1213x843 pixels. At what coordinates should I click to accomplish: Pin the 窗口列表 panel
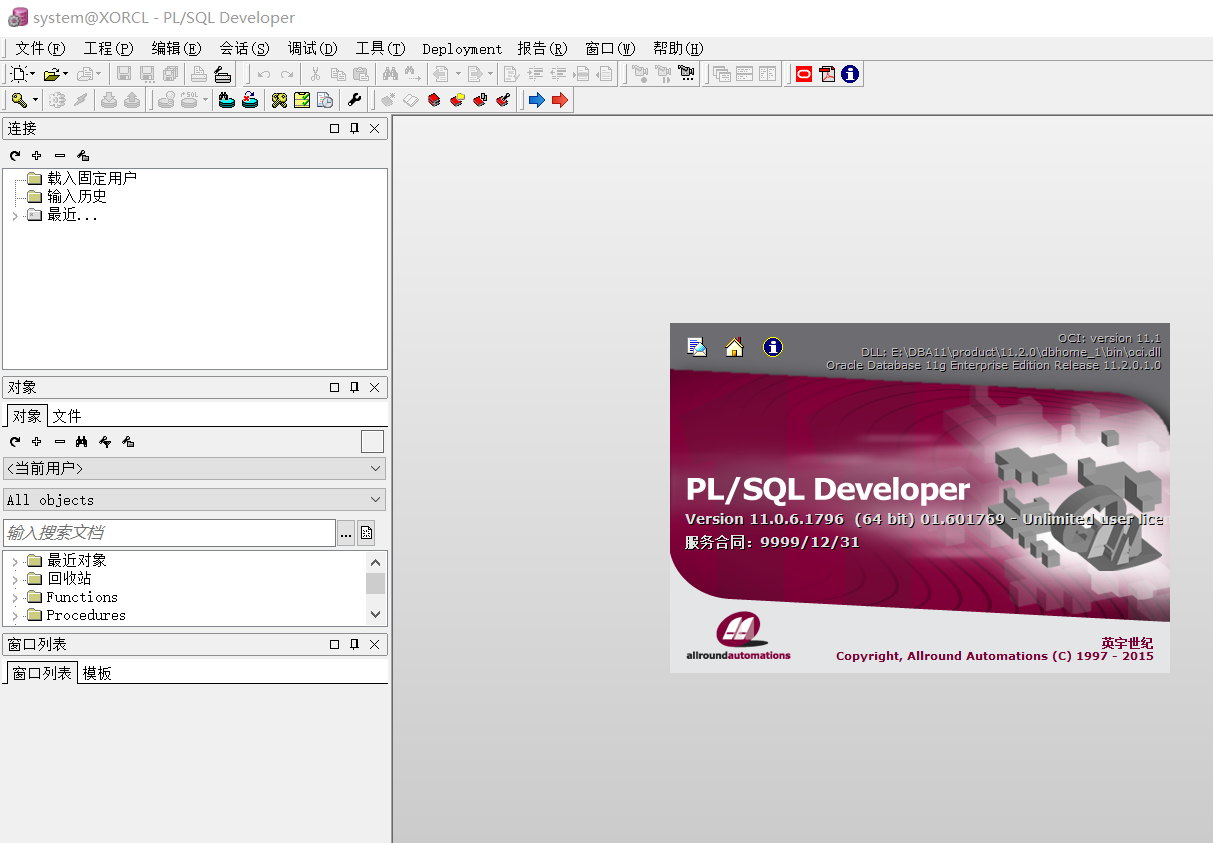click(354, 645)
